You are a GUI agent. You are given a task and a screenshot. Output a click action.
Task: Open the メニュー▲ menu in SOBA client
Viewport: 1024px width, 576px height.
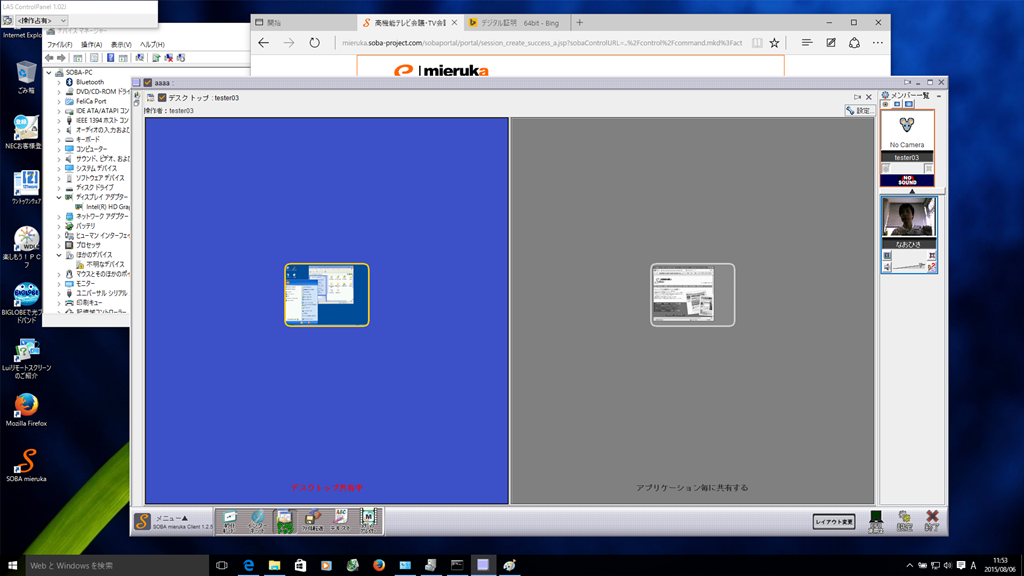172,518
